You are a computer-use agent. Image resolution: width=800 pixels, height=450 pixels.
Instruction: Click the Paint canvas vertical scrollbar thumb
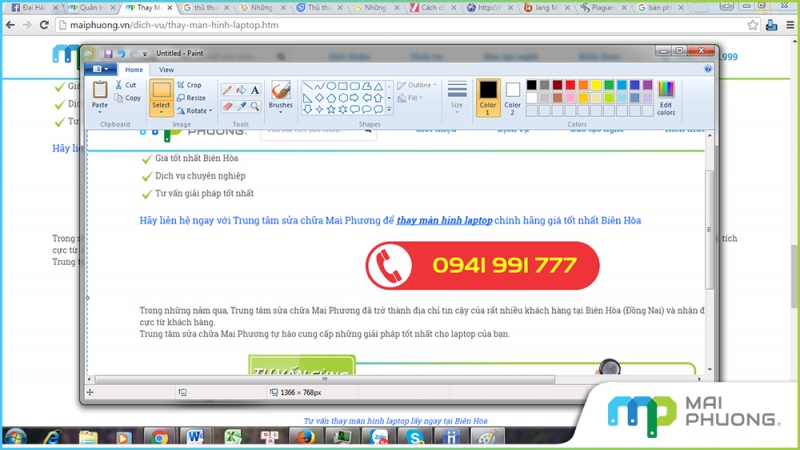pos(709,230)
